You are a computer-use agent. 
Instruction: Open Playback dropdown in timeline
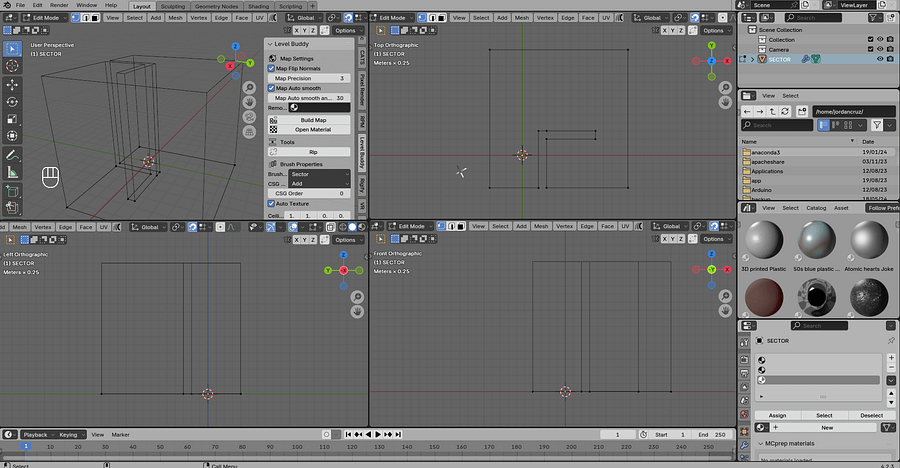[38, 435]
